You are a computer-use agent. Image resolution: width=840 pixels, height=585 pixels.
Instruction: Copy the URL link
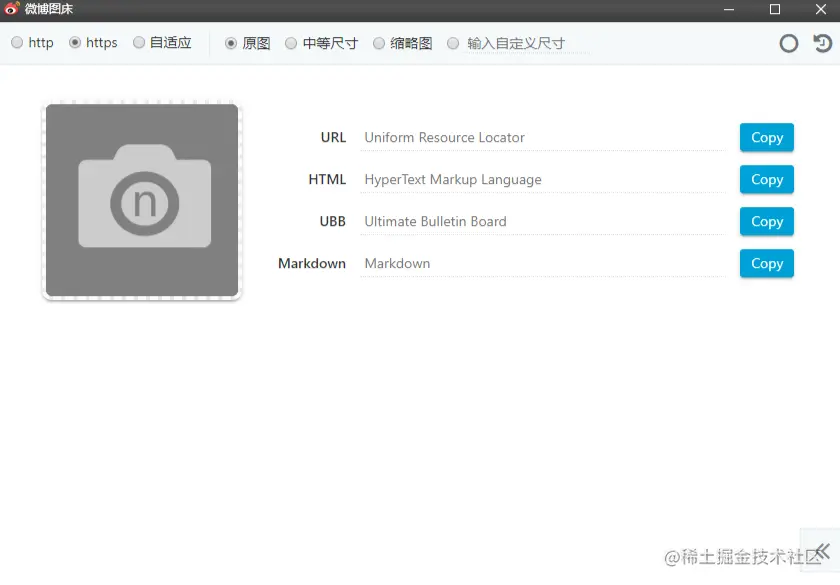tap(767, 138)
